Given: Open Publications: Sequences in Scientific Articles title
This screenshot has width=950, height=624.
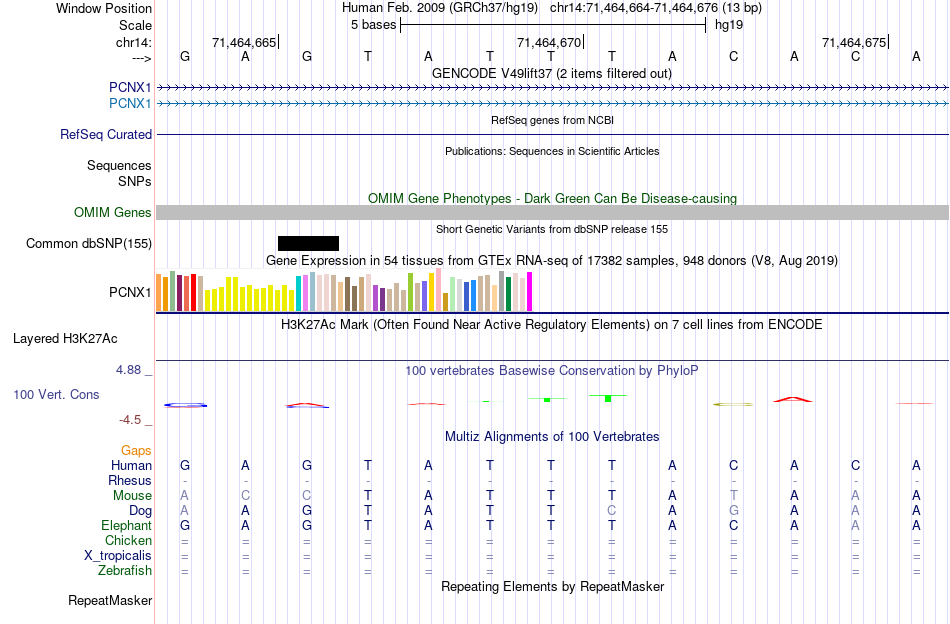Looking at the screenshot, I should point(552,151).
